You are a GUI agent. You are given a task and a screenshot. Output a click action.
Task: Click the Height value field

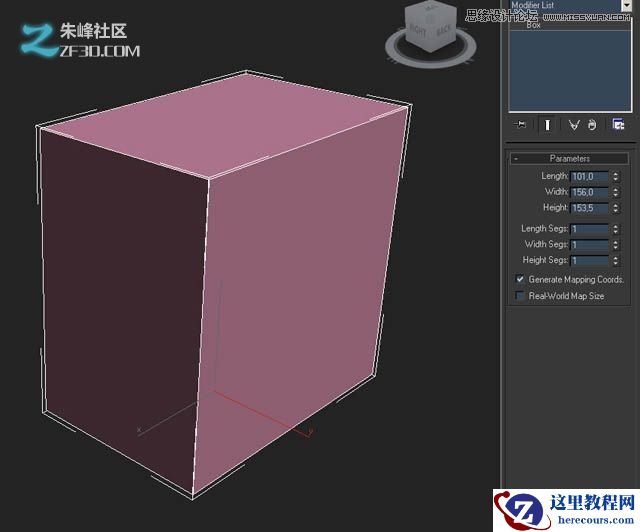click(590, 208)
